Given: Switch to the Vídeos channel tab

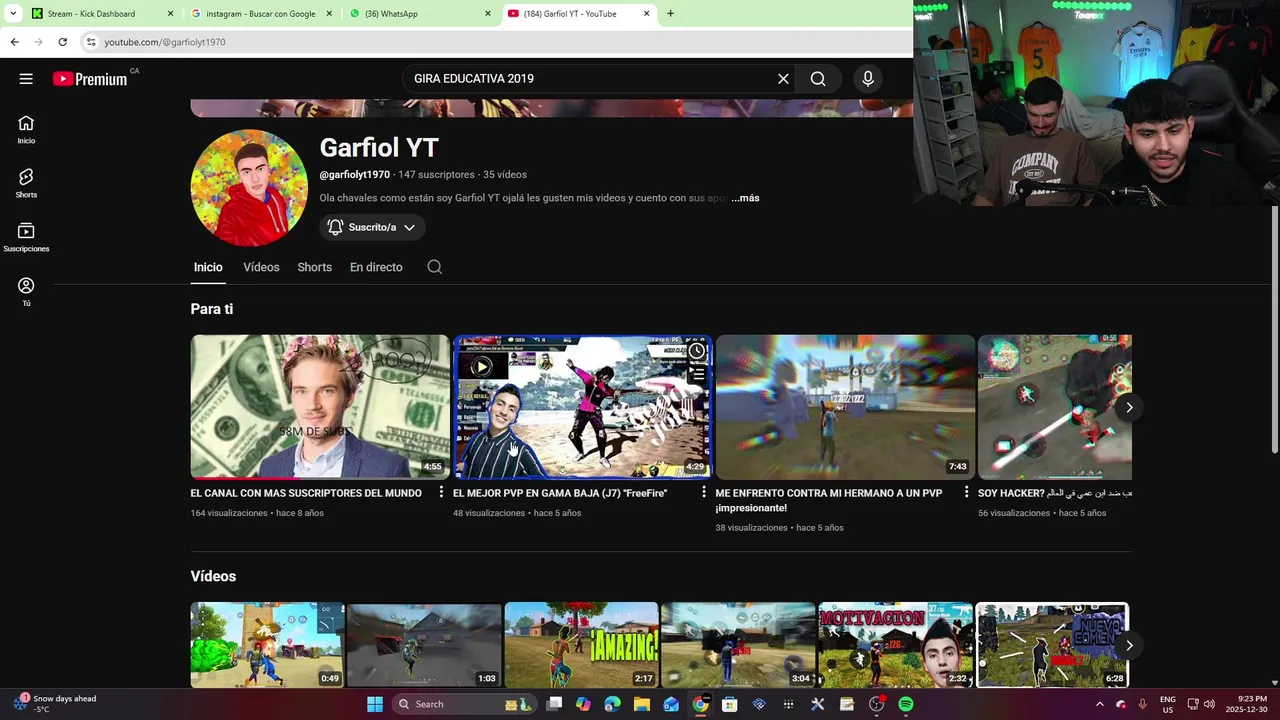Looking at the screenshot, I should [261, 267].
